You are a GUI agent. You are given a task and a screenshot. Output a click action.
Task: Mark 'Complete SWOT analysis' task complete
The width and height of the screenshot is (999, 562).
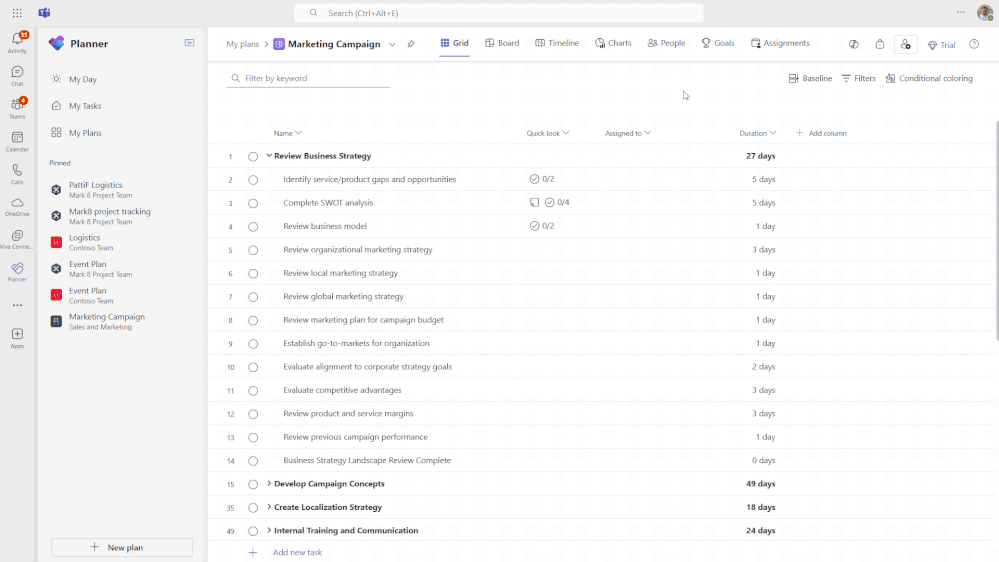pos(253,203)
